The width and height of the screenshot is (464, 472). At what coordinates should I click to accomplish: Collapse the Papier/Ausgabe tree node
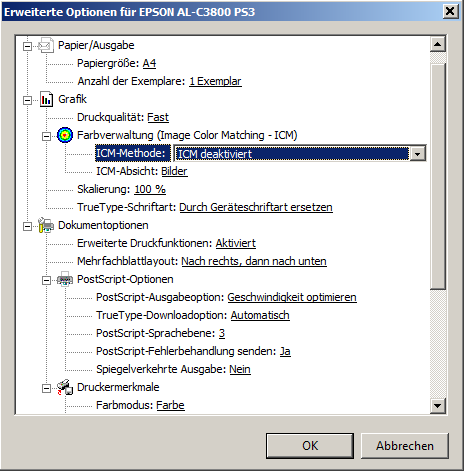(28, 46)
